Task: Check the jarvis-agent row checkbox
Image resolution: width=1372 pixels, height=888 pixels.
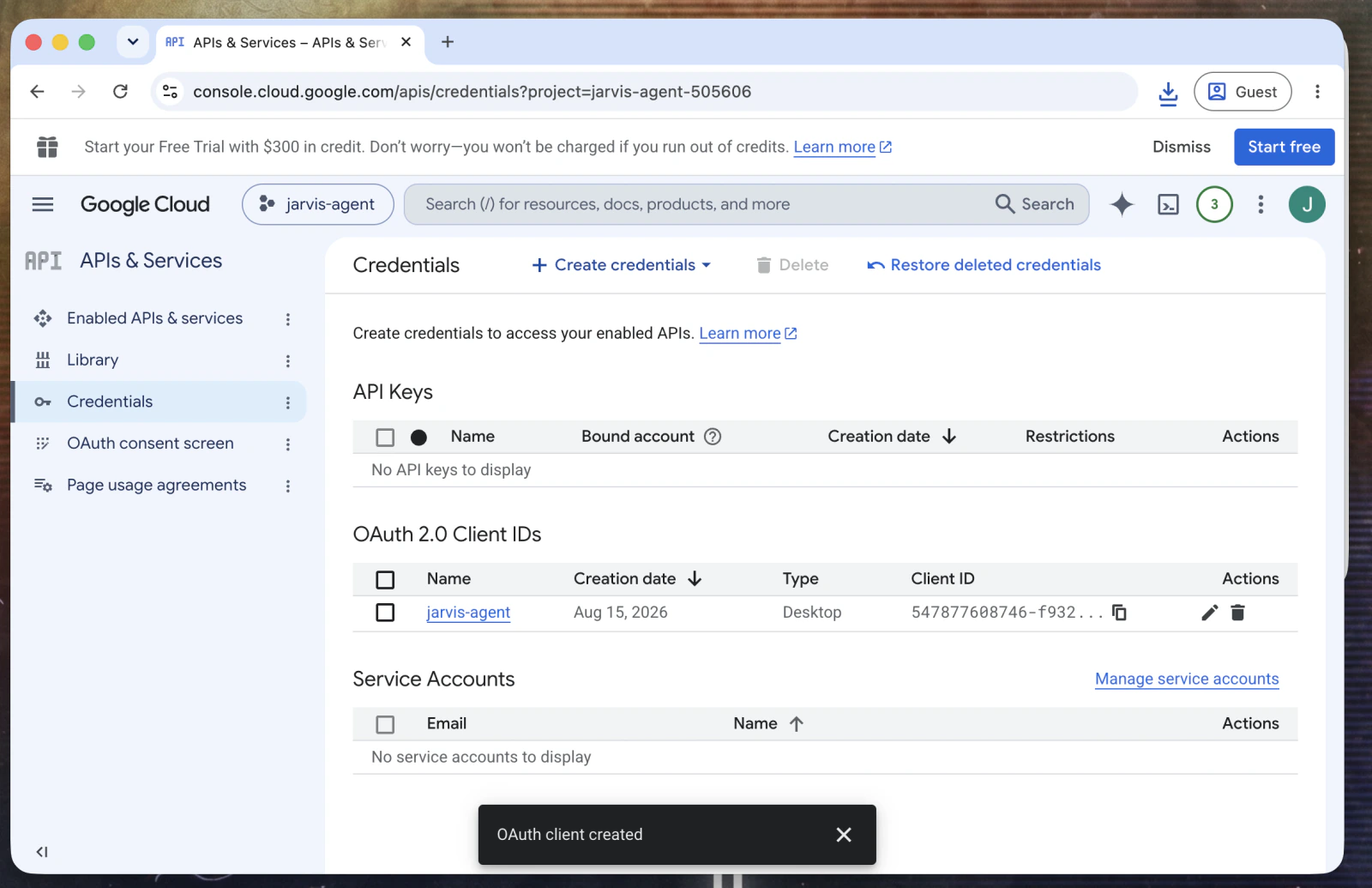Action: pos(385,613)
